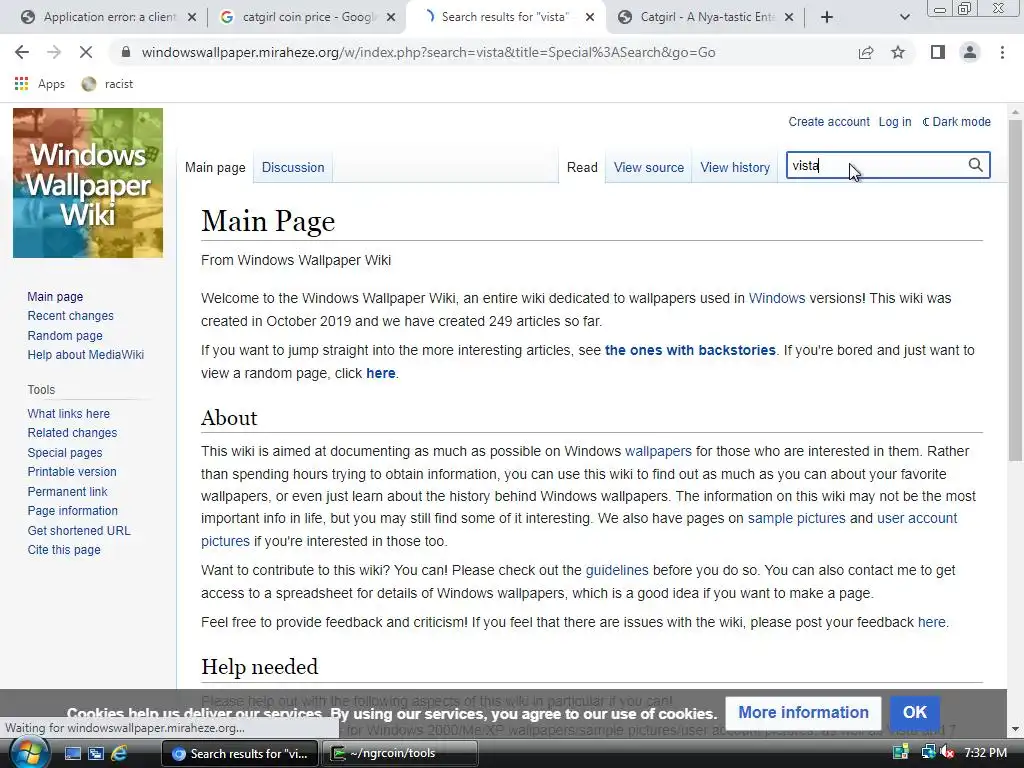Open the tab search chevron
1024x768 pixels.
(904, 17)
